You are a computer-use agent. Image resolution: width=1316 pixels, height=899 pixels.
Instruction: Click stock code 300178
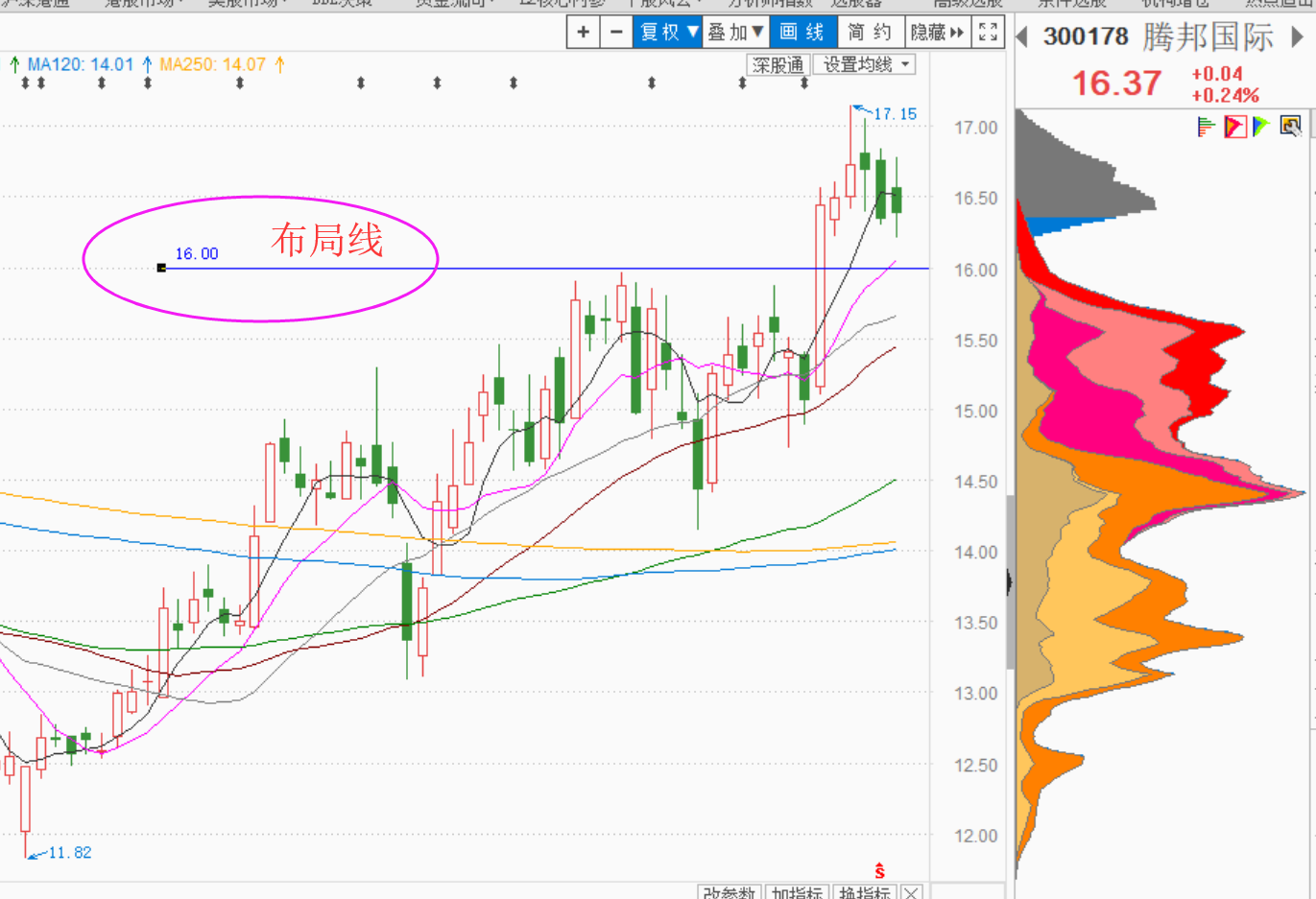tap(1086, 36)
